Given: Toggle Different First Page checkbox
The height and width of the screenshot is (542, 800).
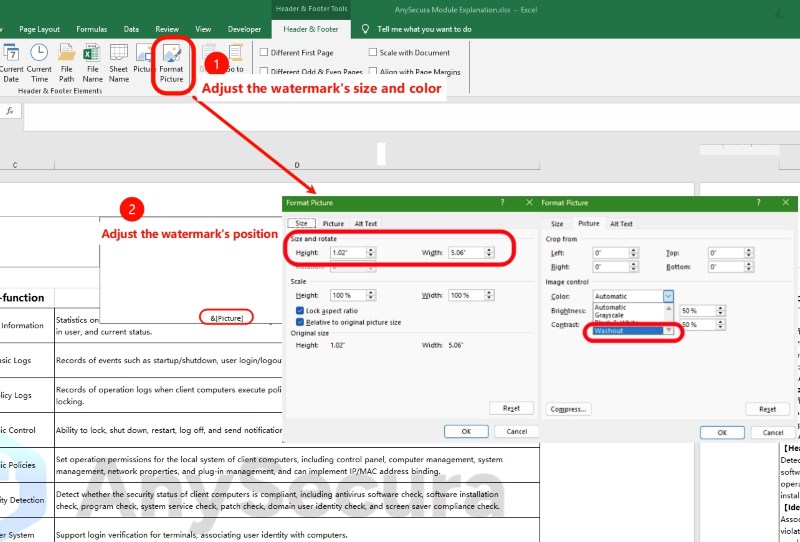Looking at the screenshot, I should (x=264, y=52).
